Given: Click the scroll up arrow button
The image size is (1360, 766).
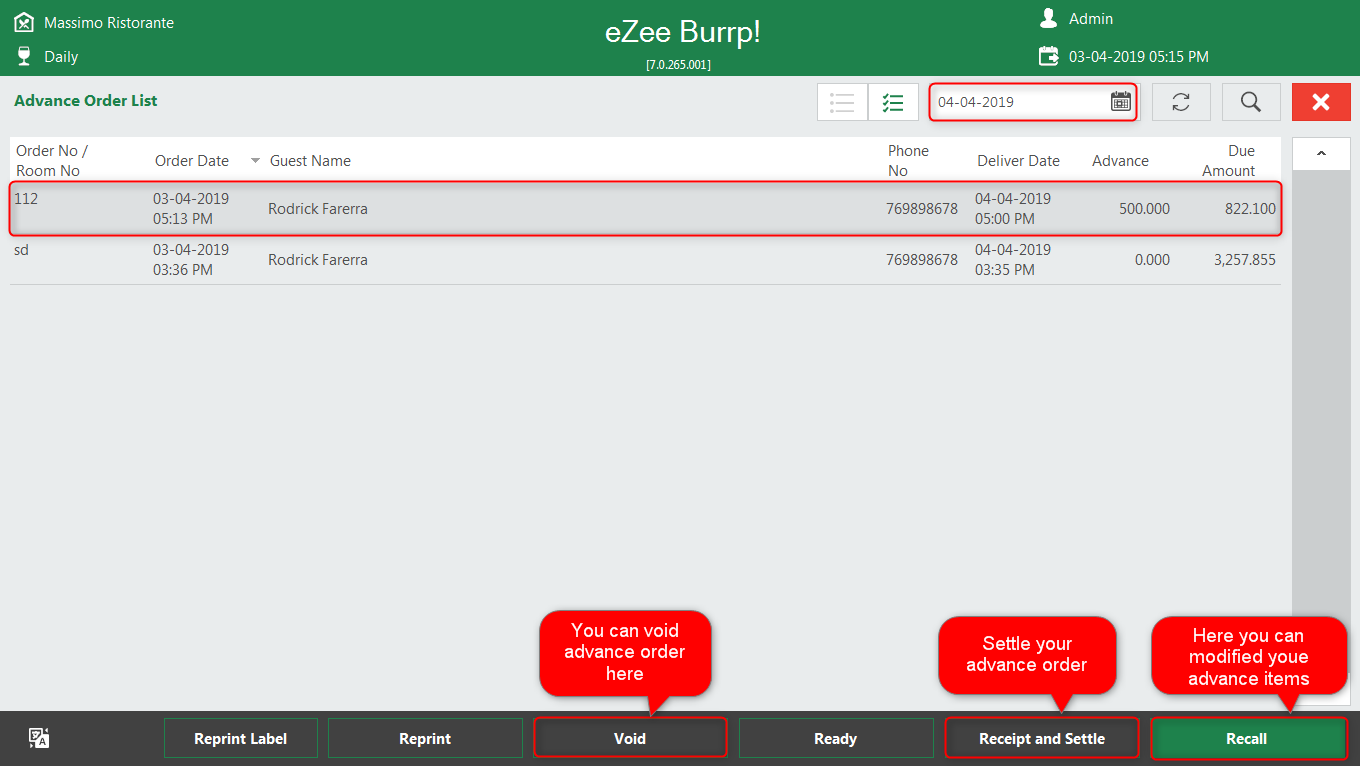Looking at the screenshot, I should tap(1321, 154).
